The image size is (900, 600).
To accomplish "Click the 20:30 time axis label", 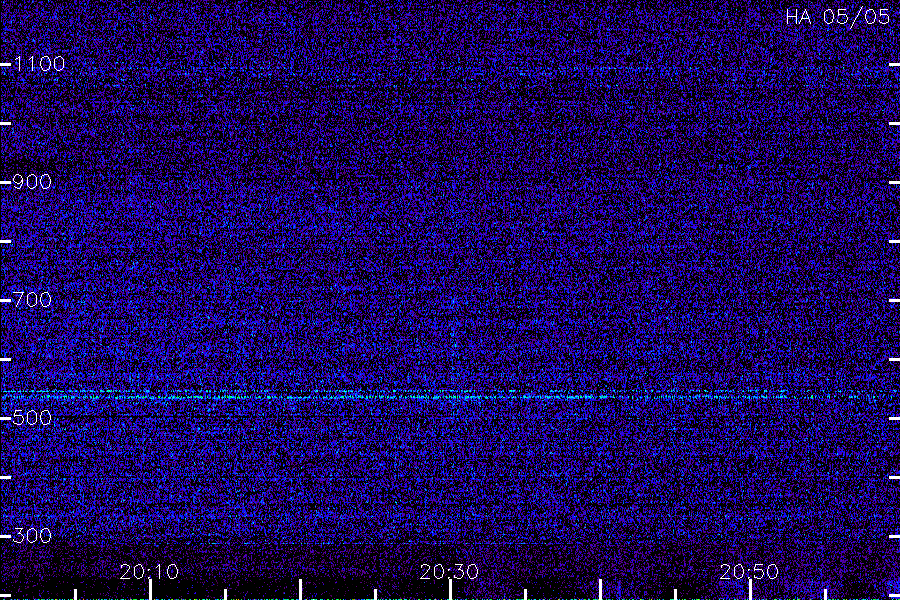I will coord(449,572).
